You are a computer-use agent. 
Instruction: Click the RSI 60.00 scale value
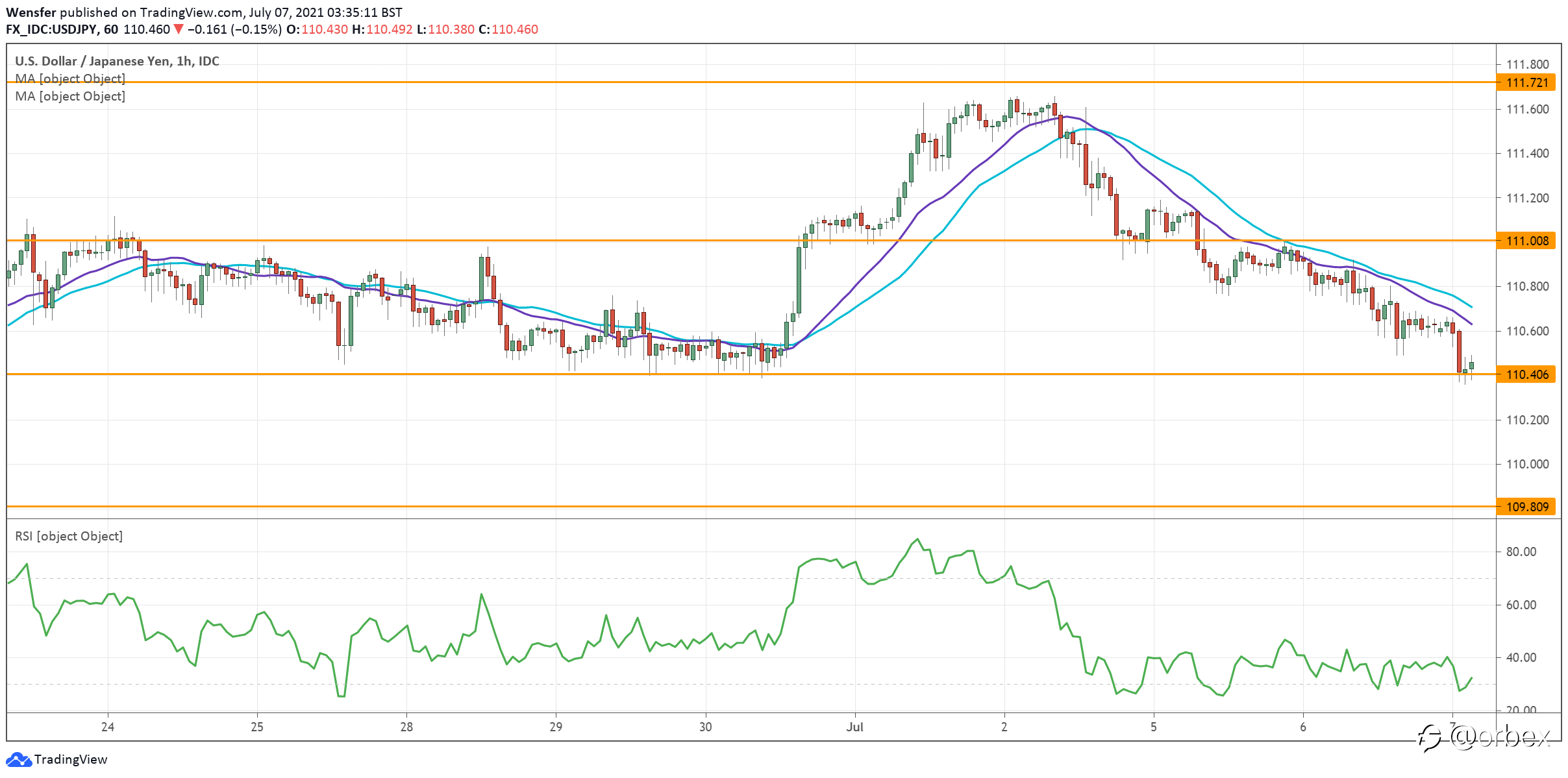[1521, 605]
